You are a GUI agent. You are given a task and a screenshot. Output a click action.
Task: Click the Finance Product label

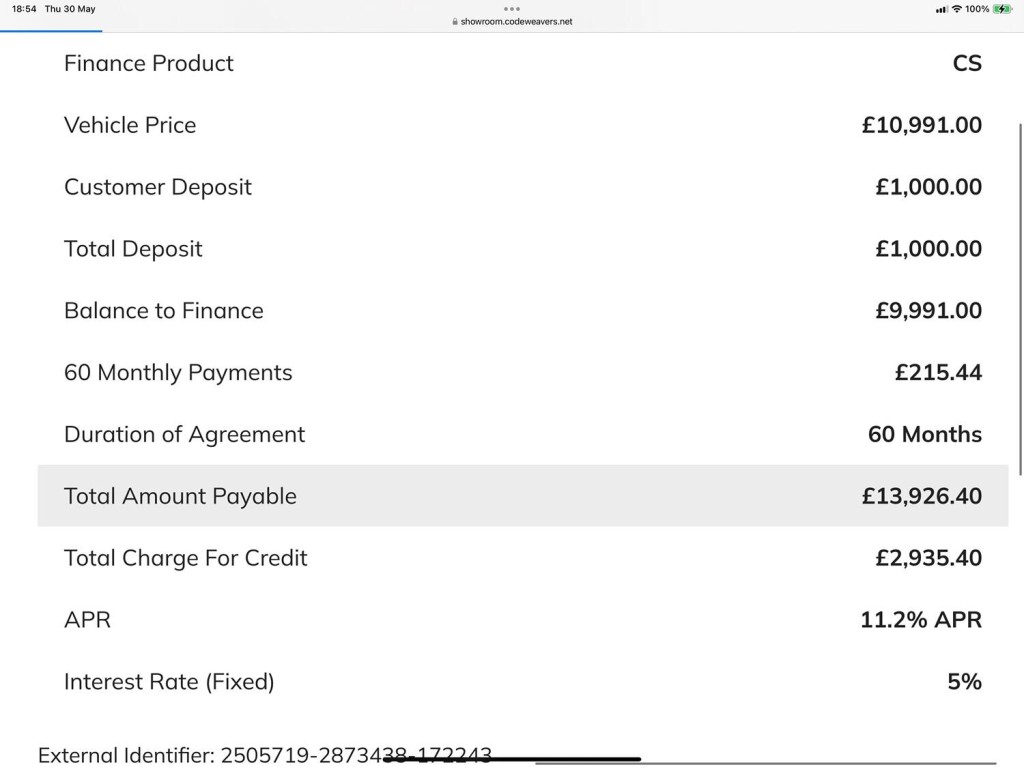[149, 63]
